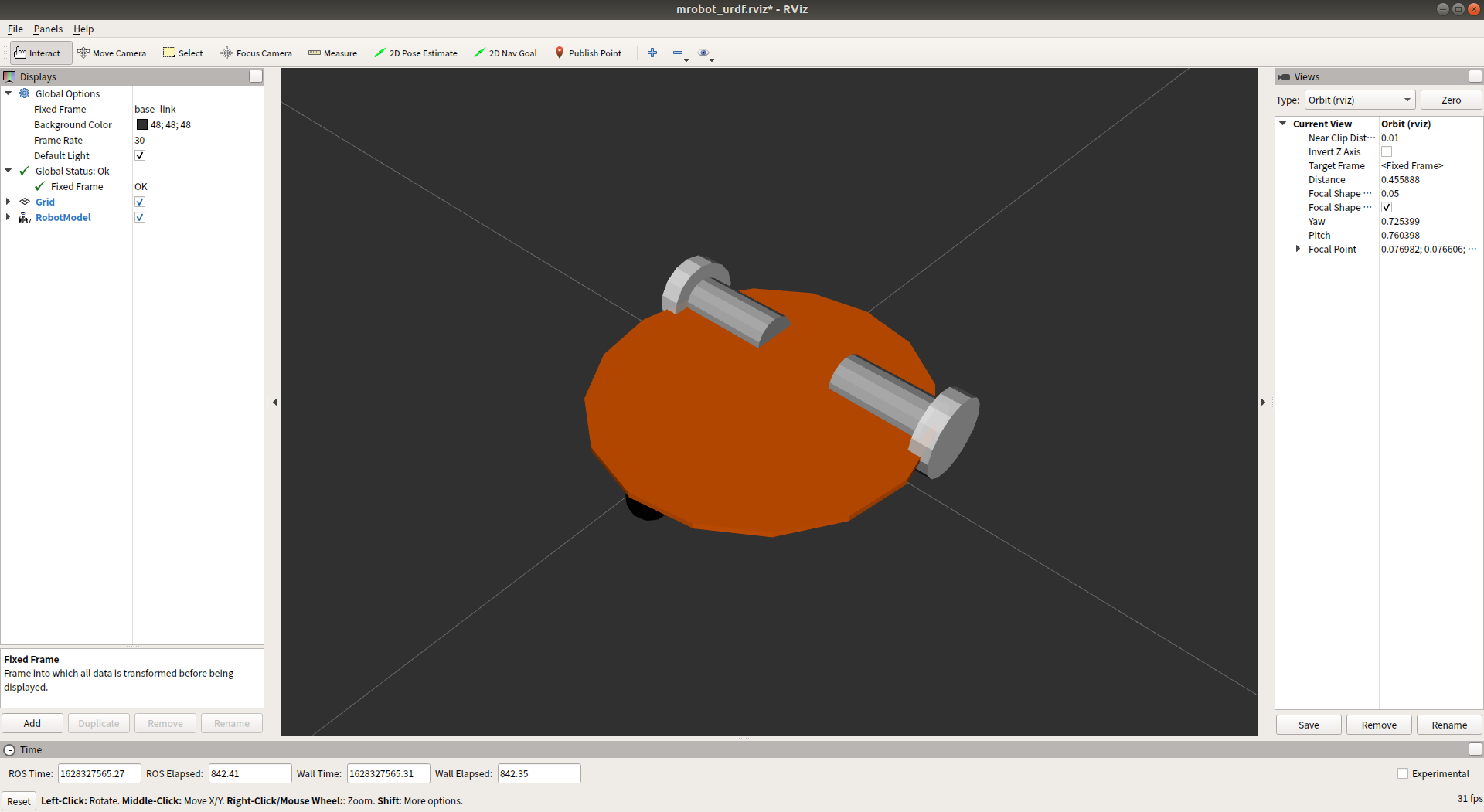Toggle the Default Light checkbox
This screenshot has height=812, width=1484.
pos(140,155)
